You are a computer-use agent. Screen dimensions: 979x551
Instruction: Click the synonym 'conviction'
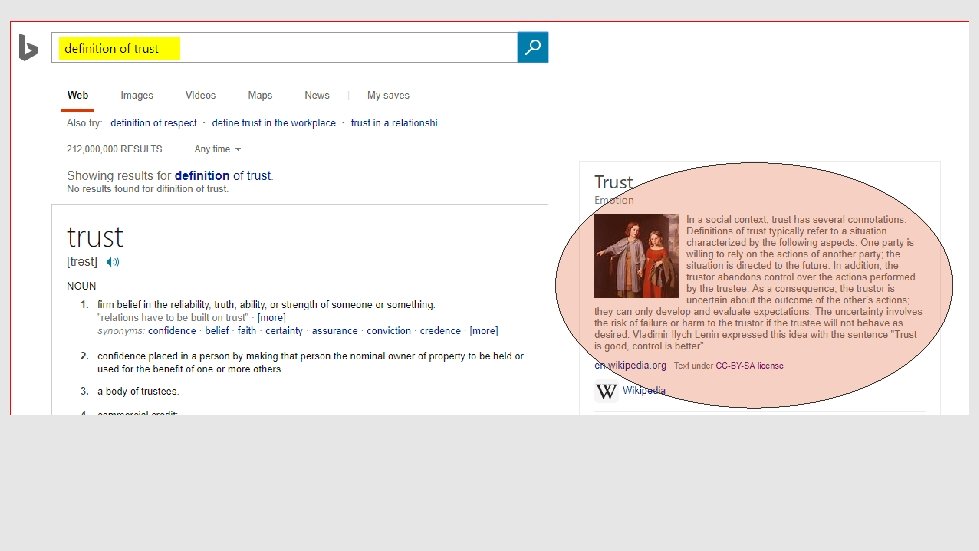(388, 331)
